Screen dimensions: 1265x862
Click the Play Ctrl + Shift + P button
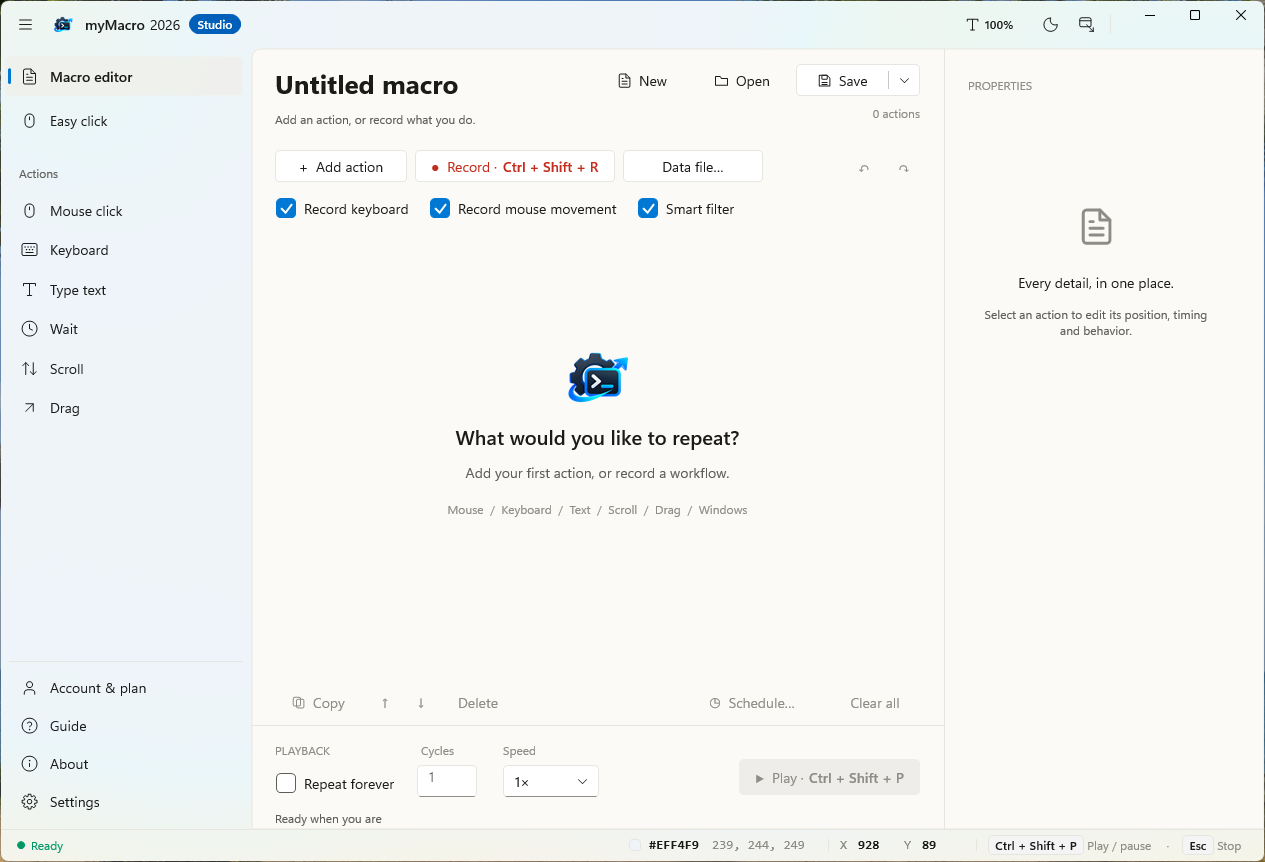(829, 778)
